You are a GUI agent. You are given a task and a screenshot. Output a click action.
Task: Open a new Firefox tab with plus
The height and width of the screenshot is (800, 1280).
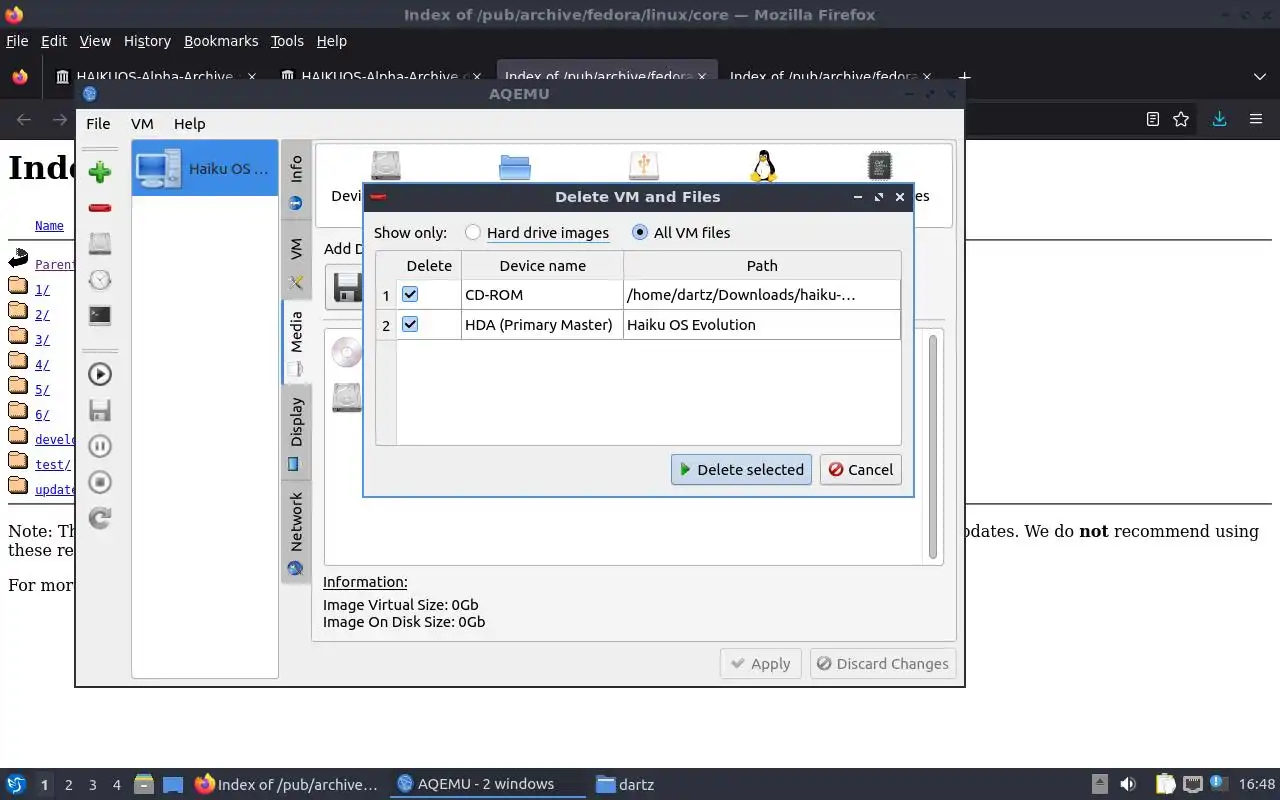click(964, 77)
